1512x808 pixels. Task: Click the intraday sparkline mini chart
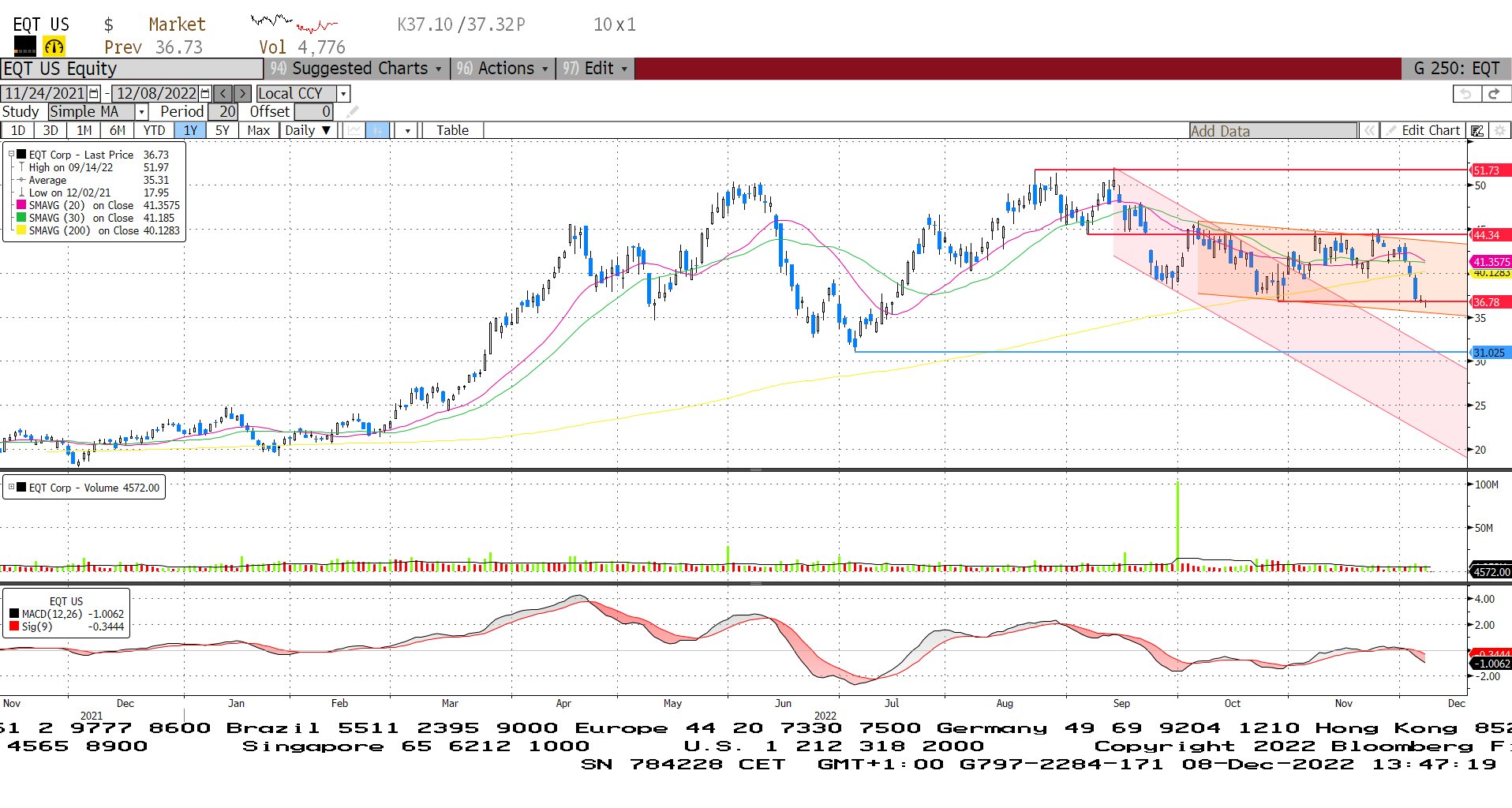coord(294,23)
